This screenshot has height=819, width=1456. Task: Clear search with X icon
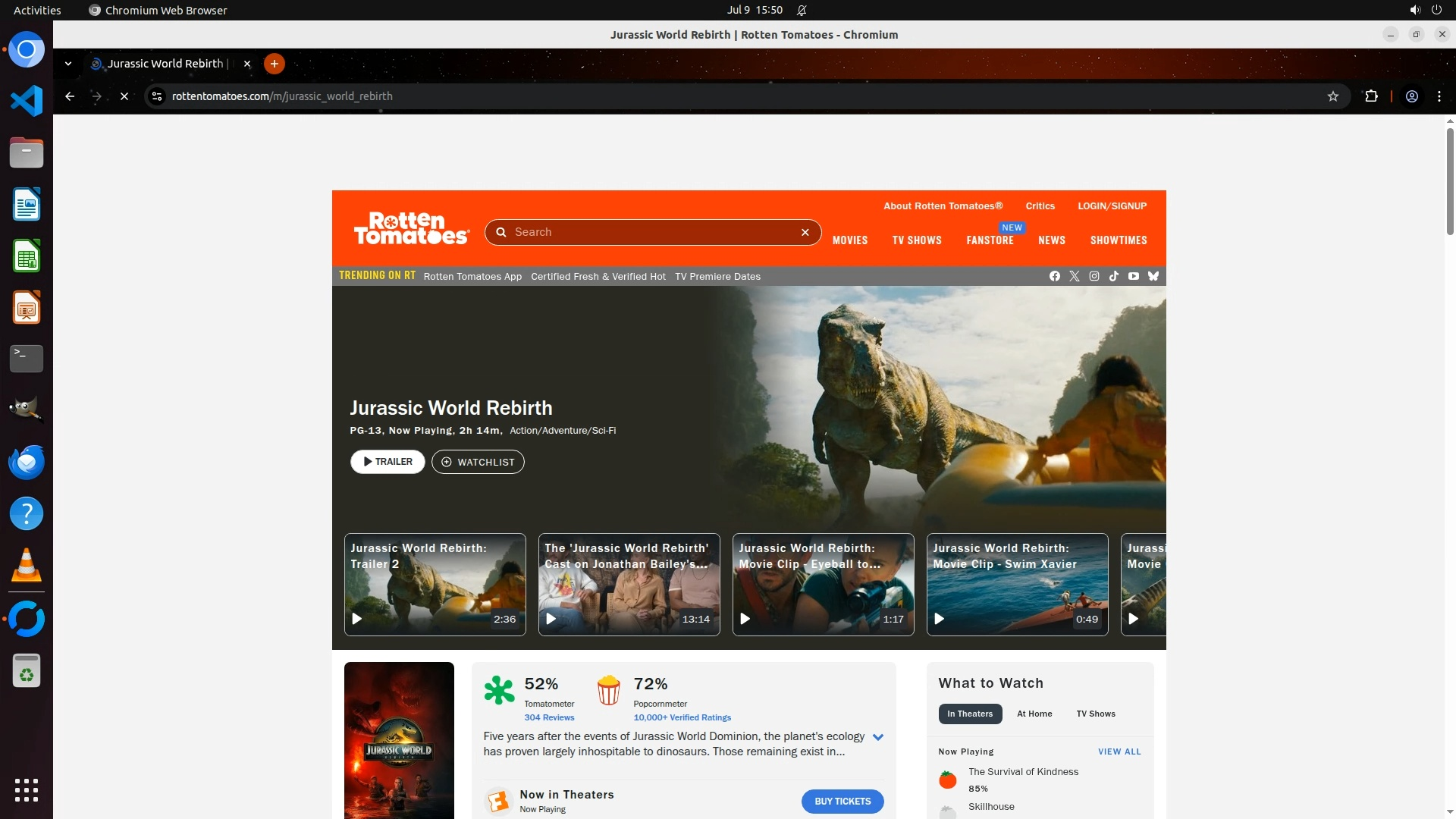click(x=805, y=233)
